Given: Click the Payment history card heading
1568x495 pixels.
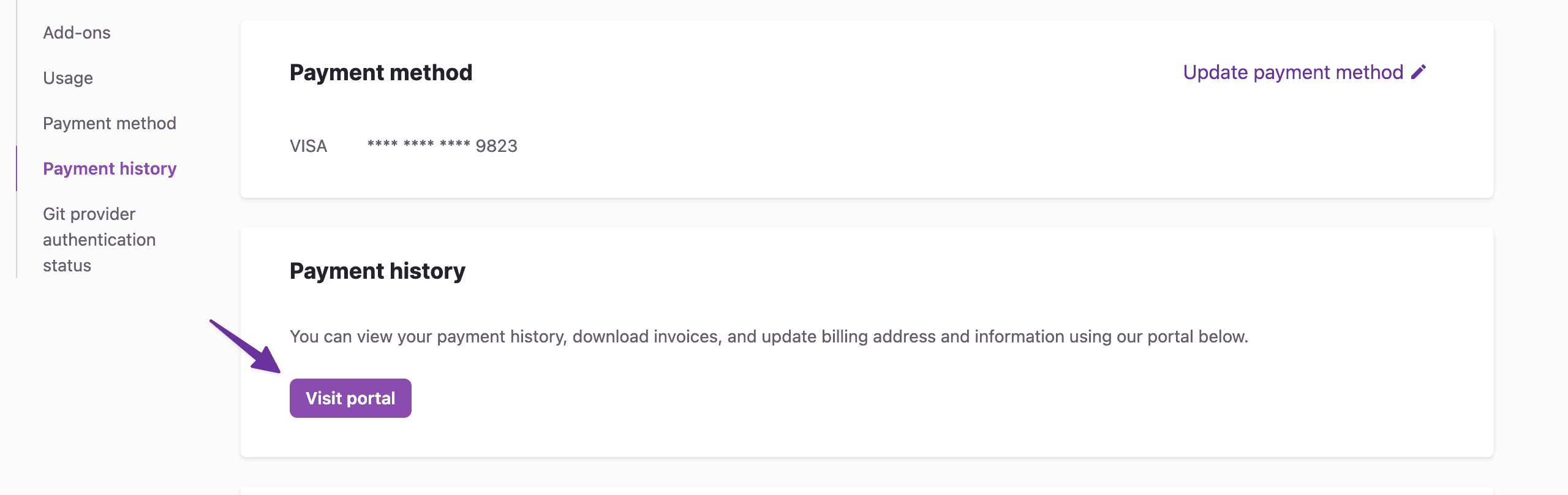Looking at the screenshot, I should pyautogui.click(x=377, y=271).
